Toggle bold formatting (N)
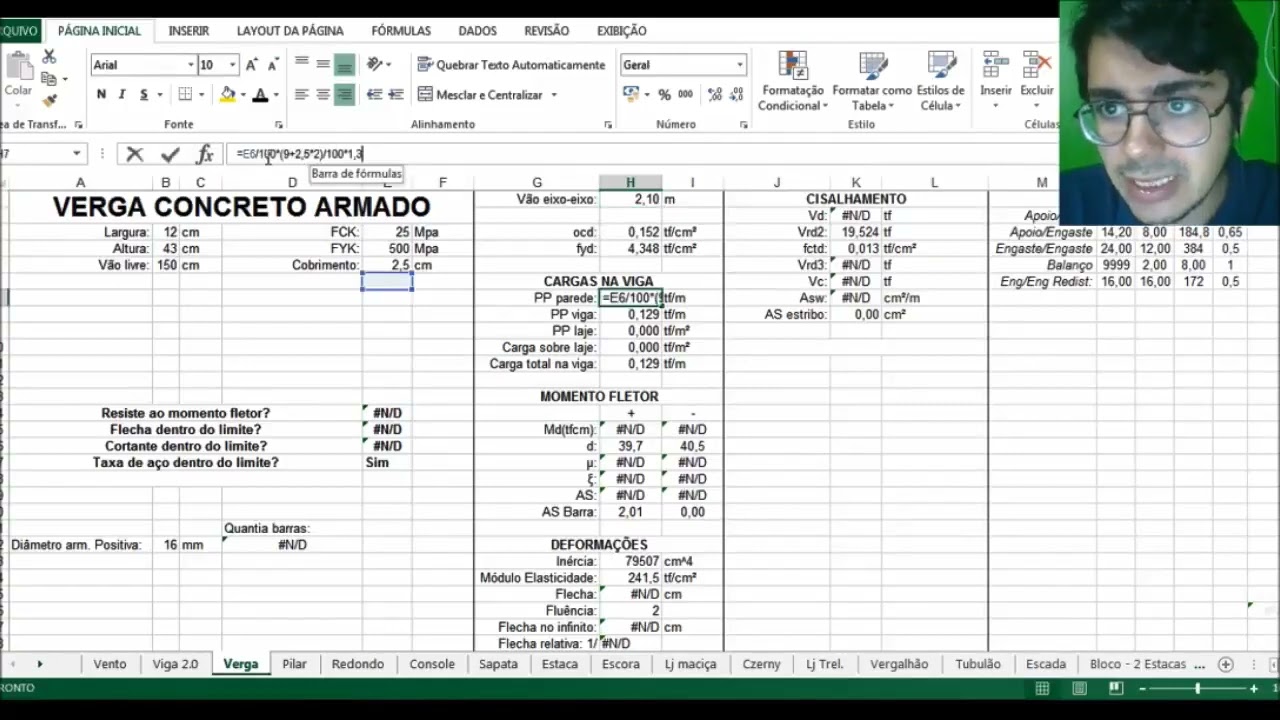 click(x=101, y=95)
